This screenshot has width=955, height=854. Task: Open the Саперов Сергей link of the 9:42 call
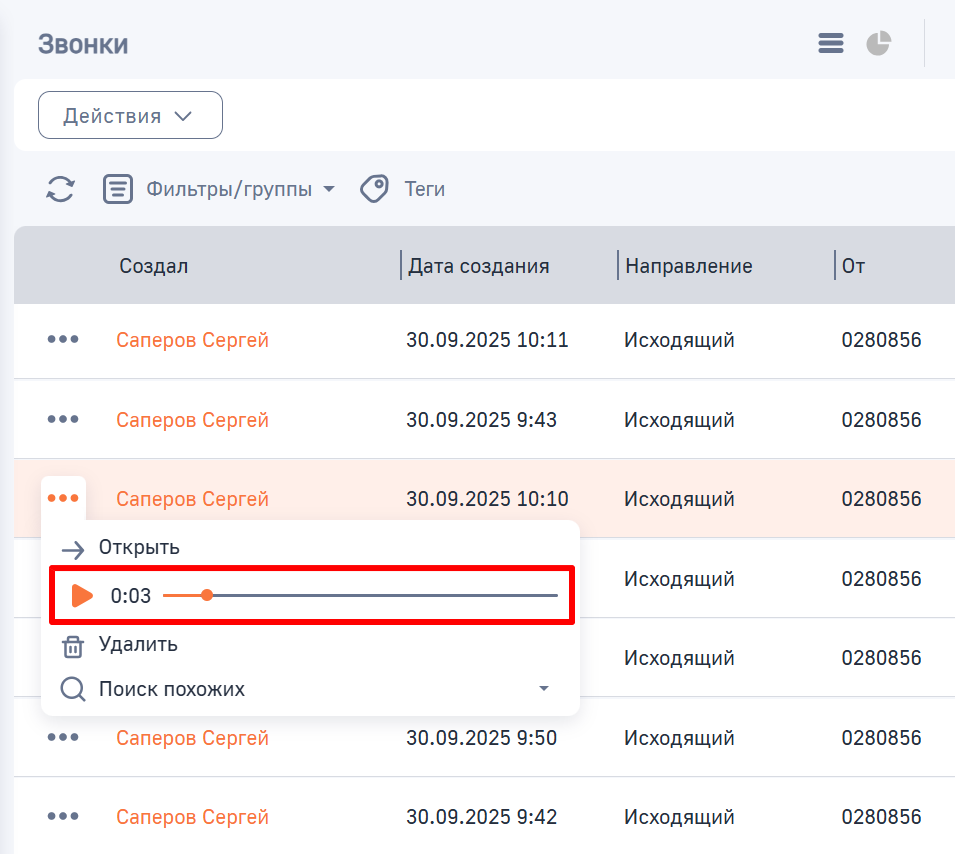(192, 817)
